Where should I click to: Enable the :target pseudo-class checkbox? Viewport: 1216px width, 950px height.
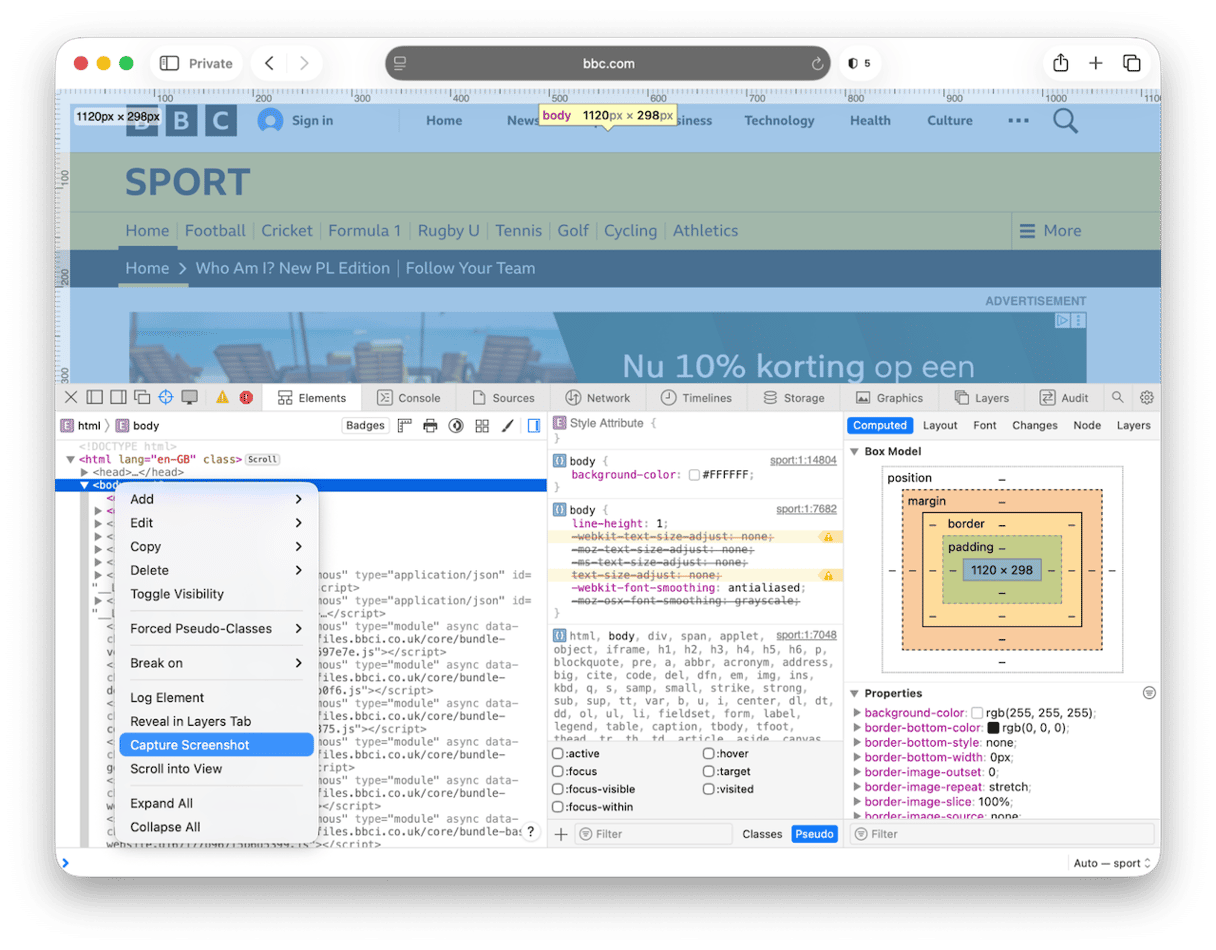tap(708, 771)
